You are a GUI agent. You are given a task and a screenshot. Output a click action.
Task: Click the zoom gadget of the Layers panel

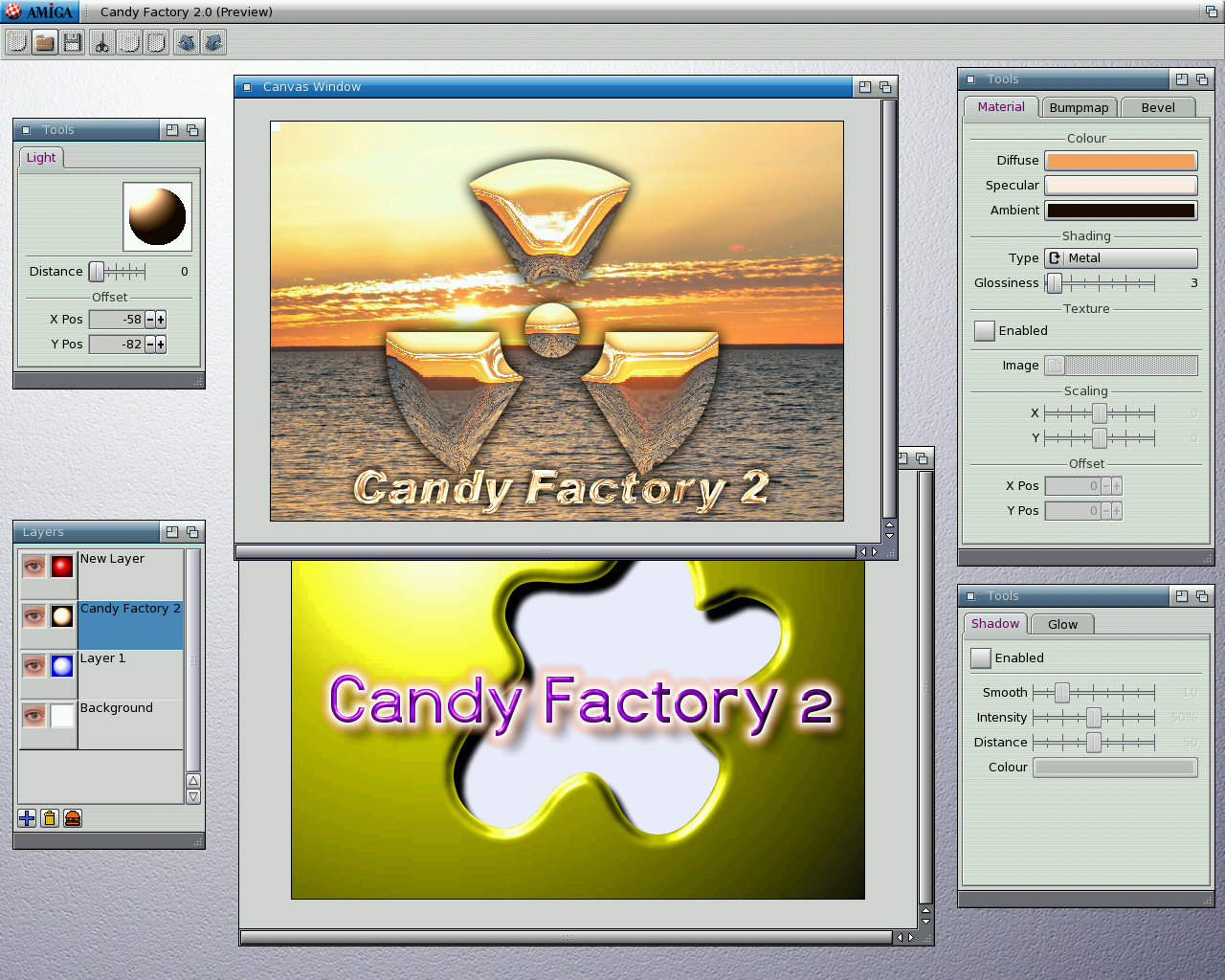point(172,532)
